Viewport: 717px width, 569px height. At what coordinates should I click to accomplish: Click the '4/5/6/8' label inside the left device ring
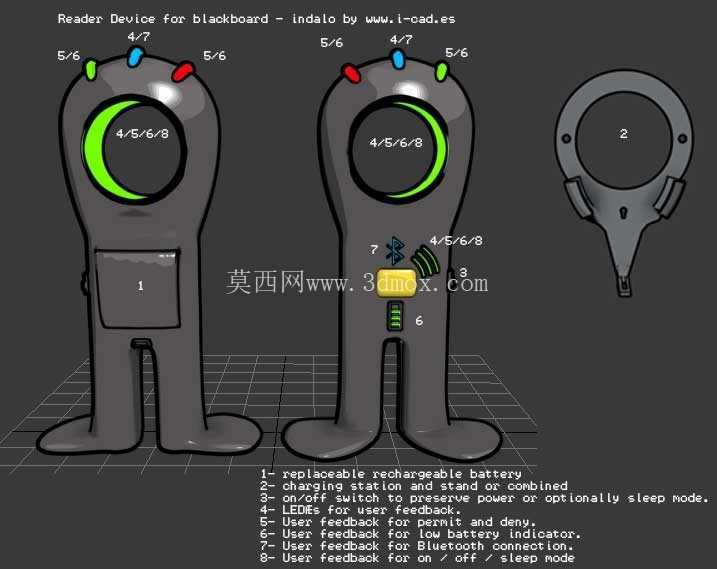142,134
